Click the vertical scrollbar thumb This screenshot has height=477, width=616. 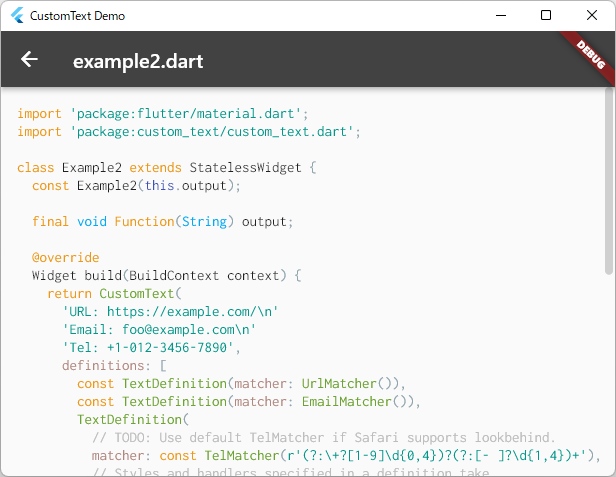[x=609, y=181]
